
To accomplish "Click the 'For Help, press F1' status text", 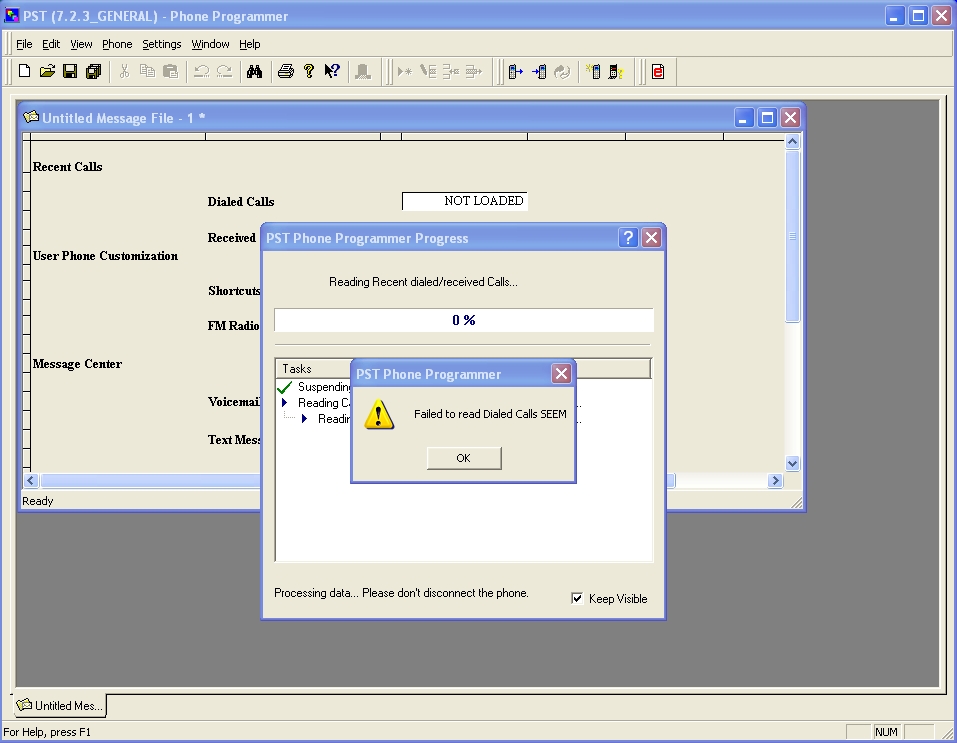I will pos(47,732).
